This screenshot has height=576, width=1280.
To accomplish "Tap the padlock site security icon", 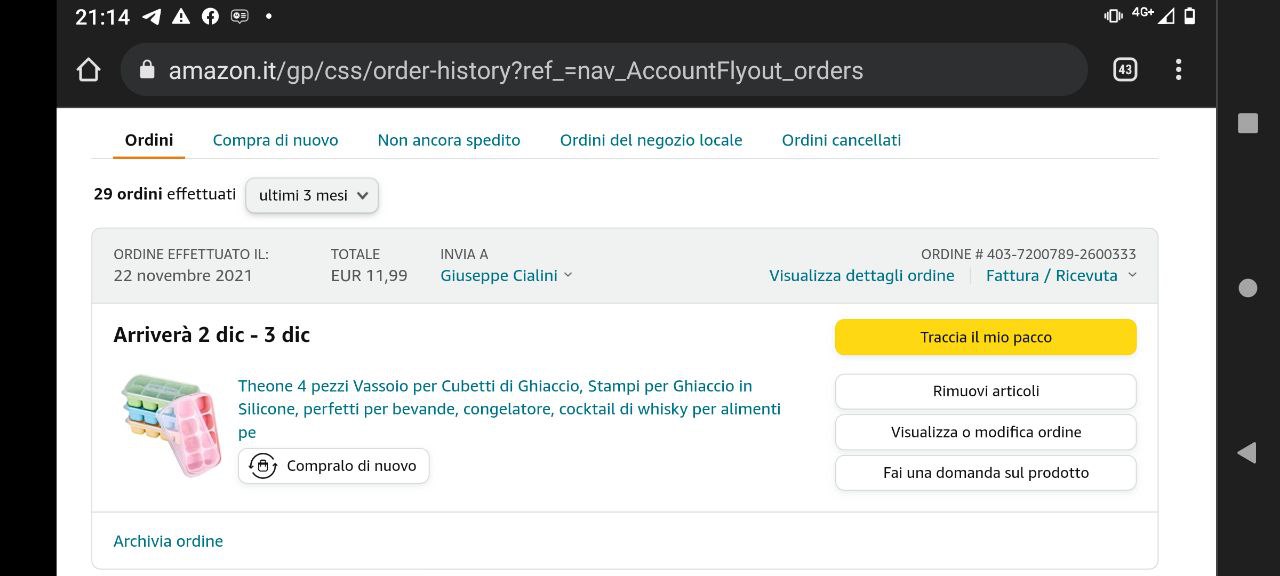I will (x=147, y=70).
